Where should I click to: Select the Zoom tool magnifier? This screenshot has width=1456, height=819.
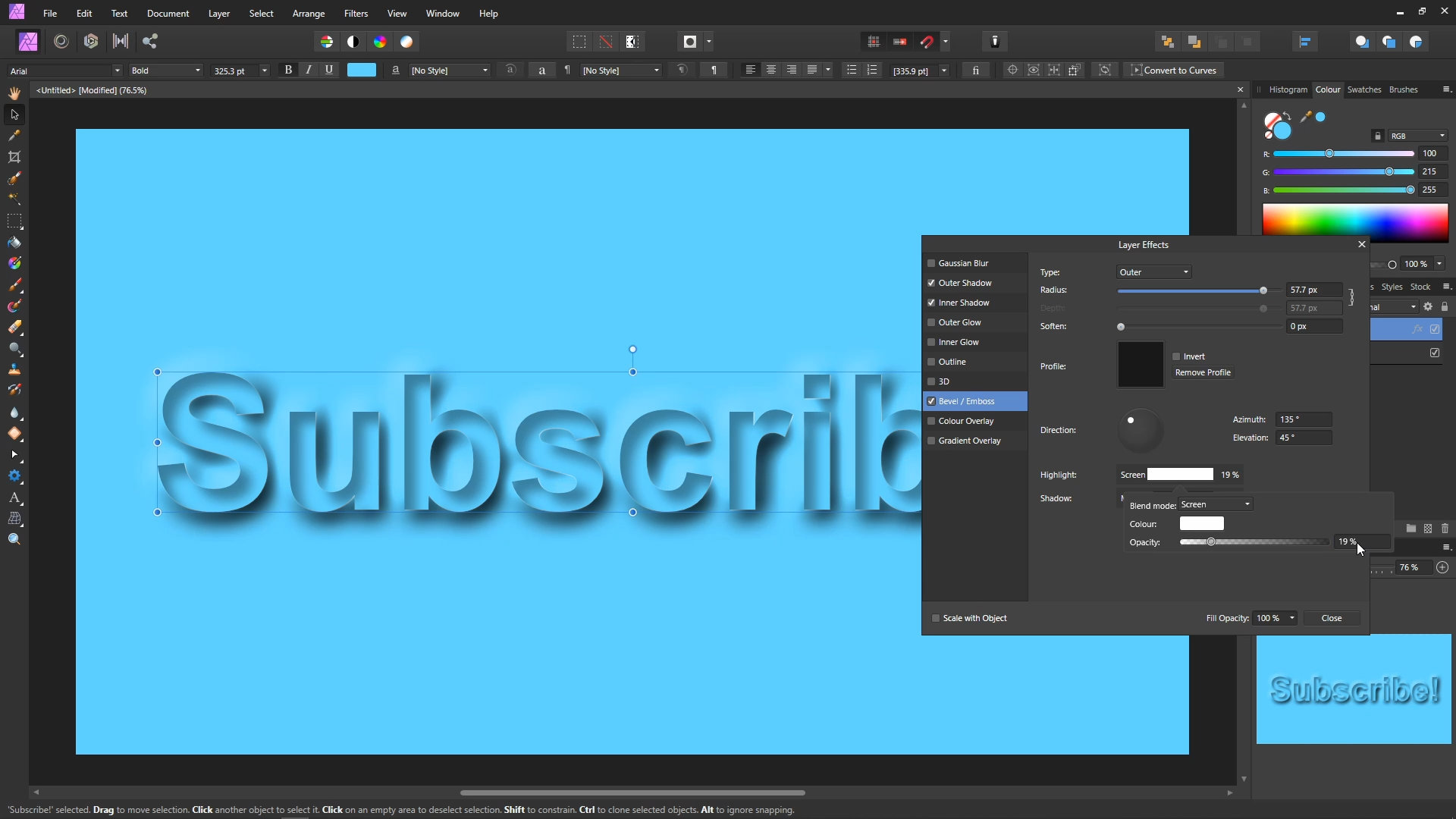point(14,539)
